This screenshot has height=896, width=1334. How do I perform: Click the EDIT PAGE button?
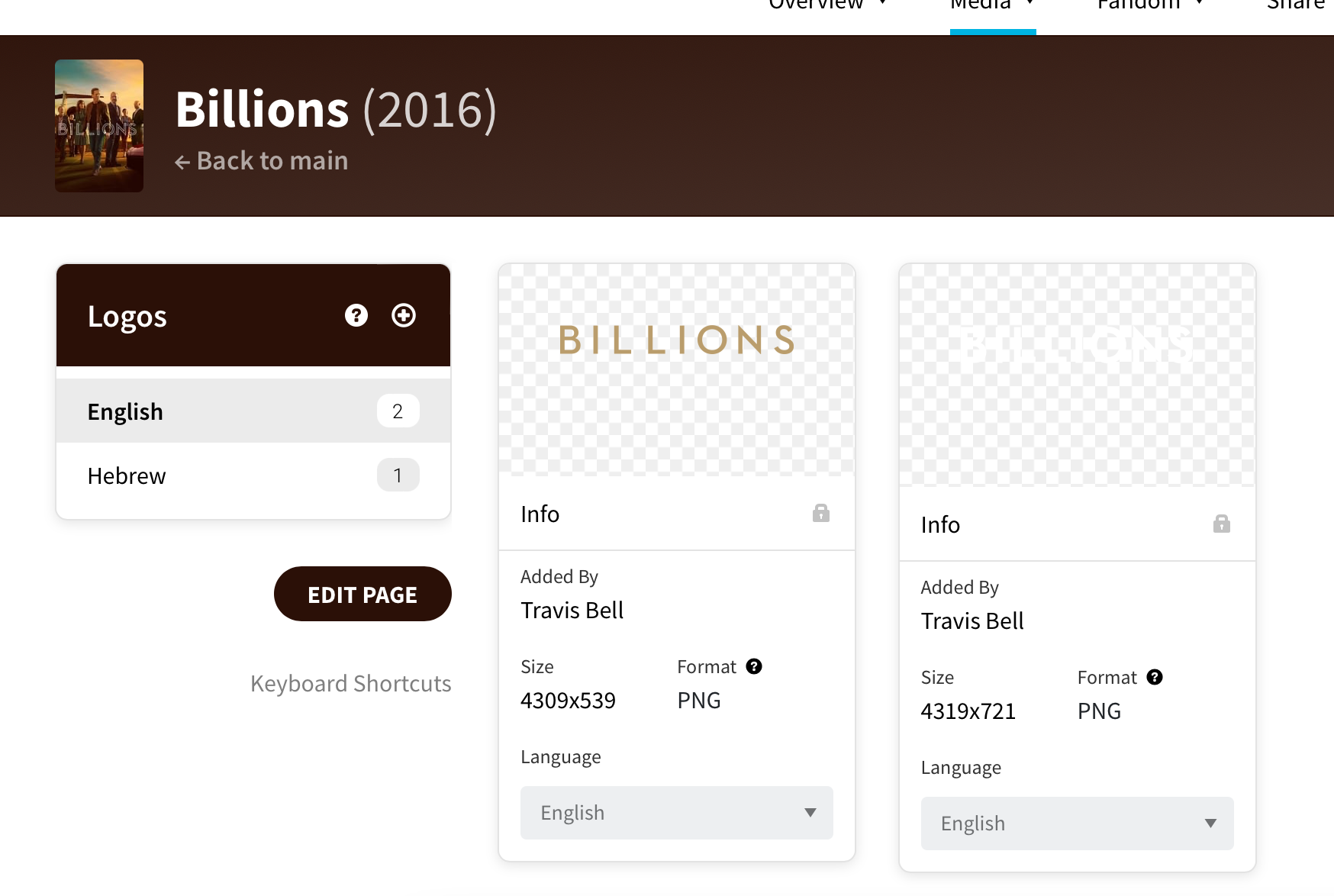[x=362, y=594]
